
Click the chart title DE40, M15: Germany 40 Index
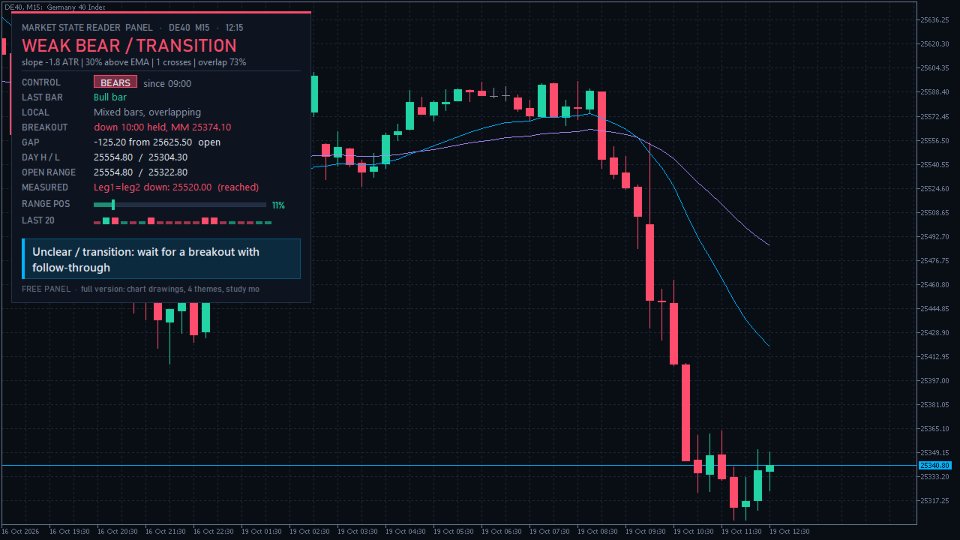pyautogui.click(x=54, y=7)
